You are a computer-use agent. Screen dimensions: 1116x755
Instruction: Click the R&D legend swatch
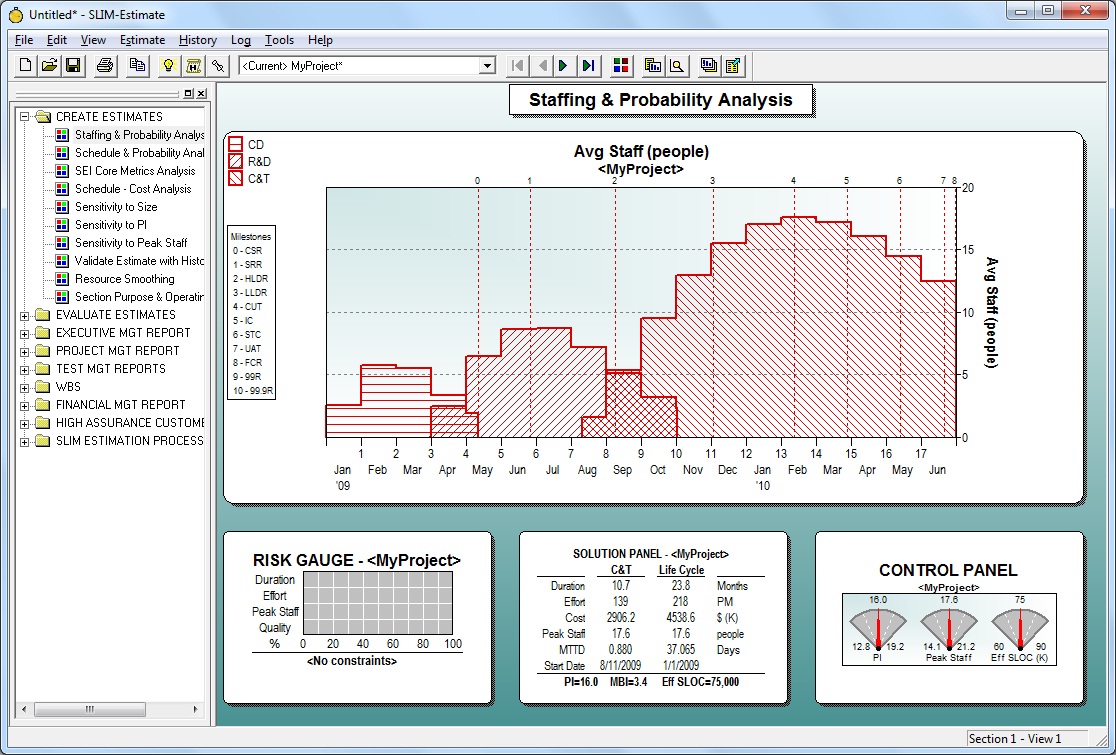[x=235, y=162]
